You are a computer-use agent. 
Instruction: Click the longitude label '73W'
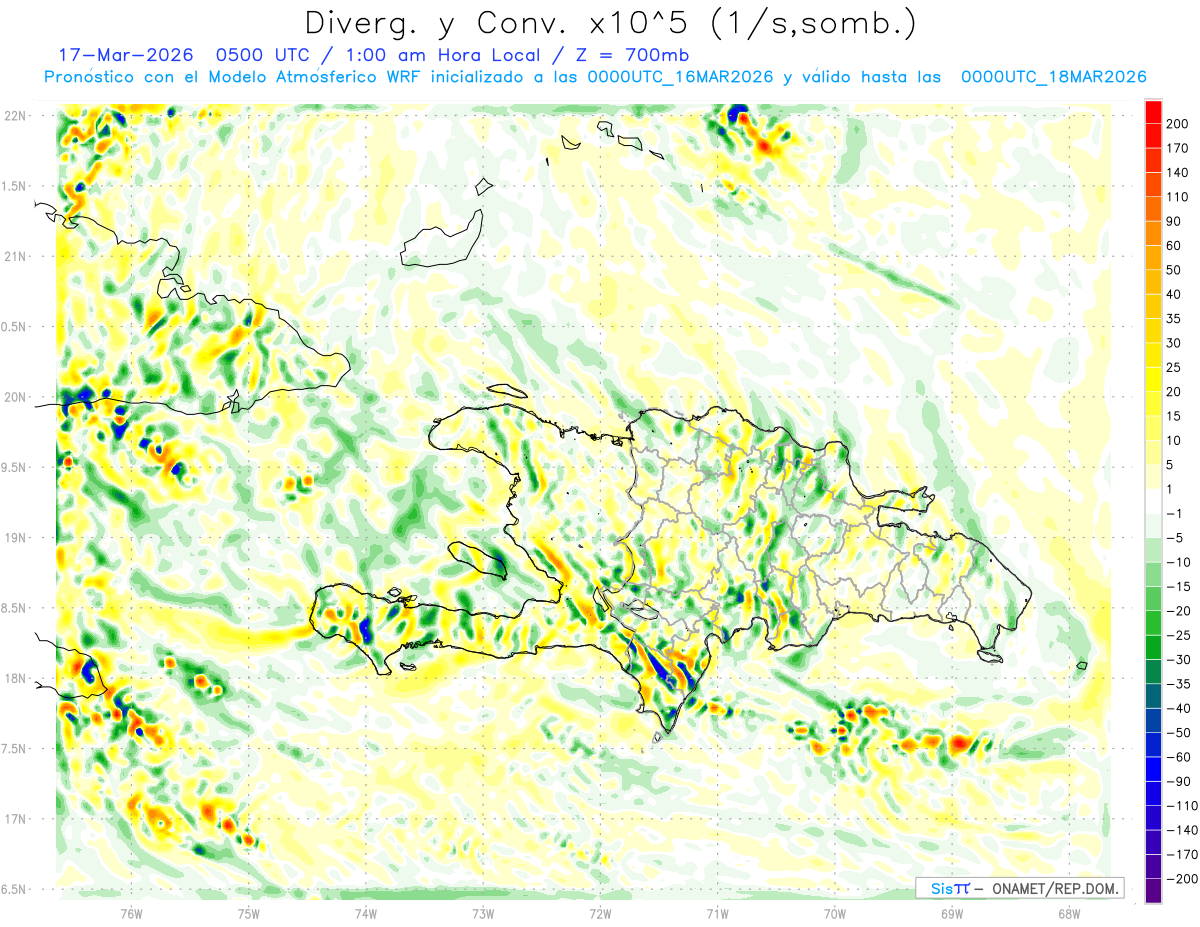coord(483,914)
